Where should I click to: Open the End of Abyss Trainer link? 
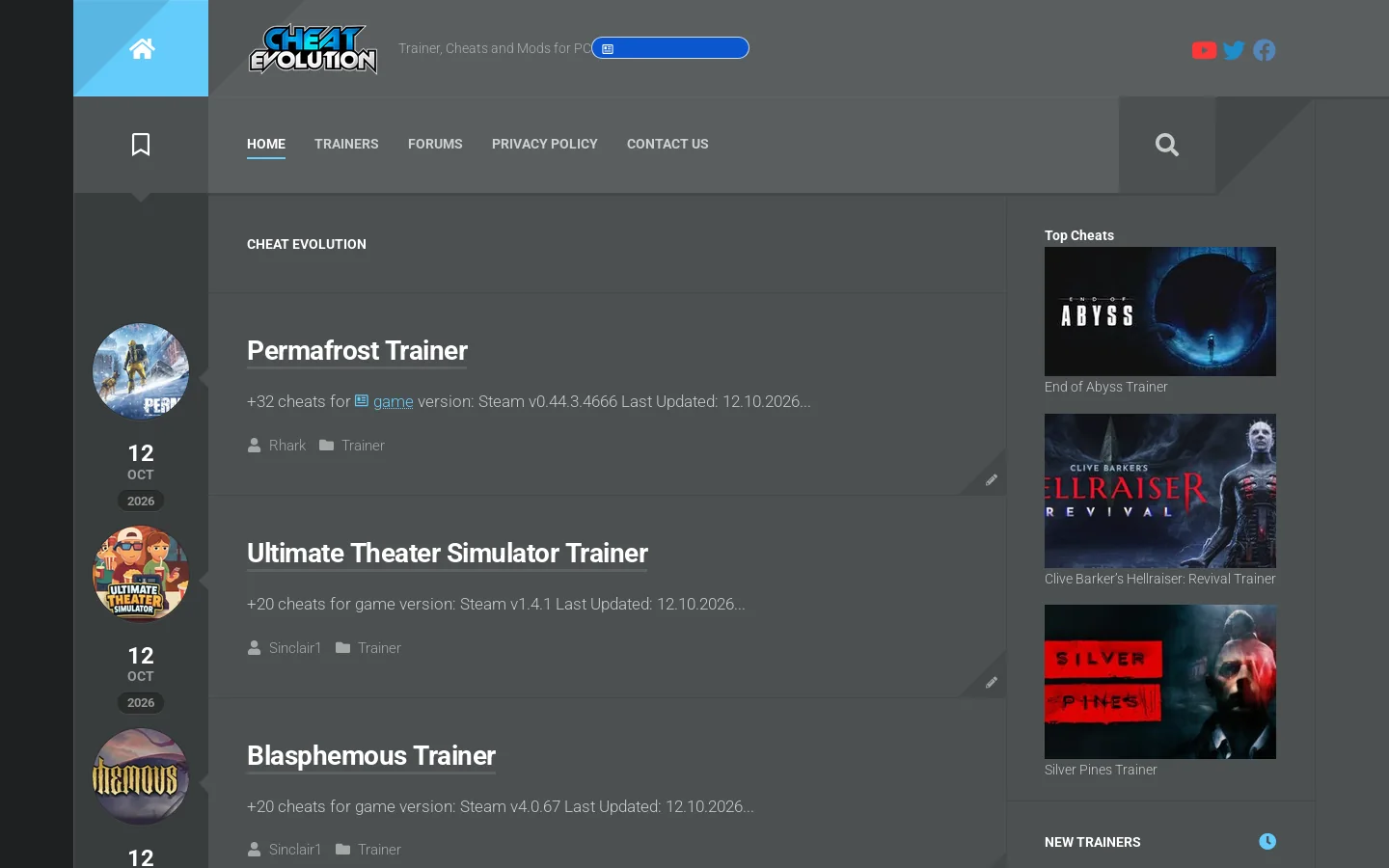point(1105,387)
